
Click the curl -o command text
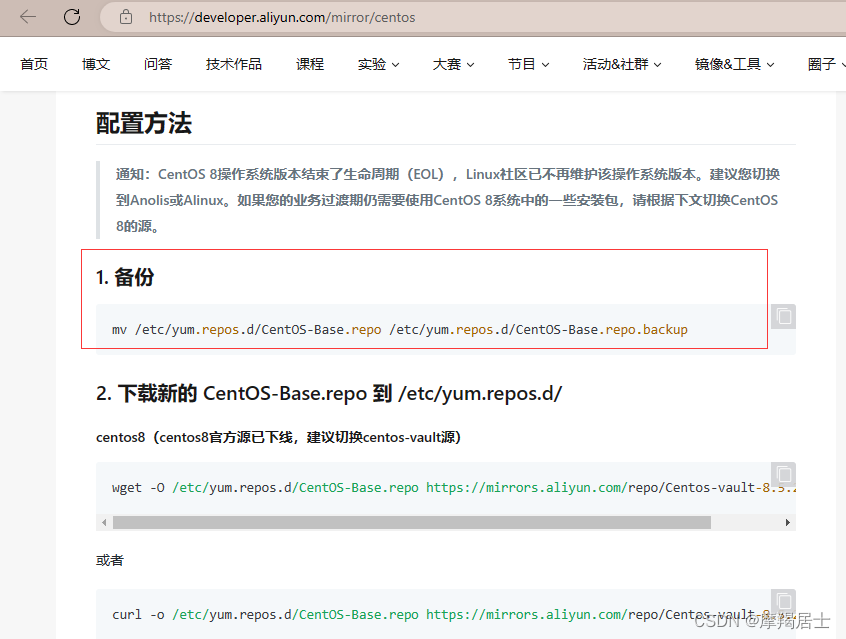tap(453, 615)
